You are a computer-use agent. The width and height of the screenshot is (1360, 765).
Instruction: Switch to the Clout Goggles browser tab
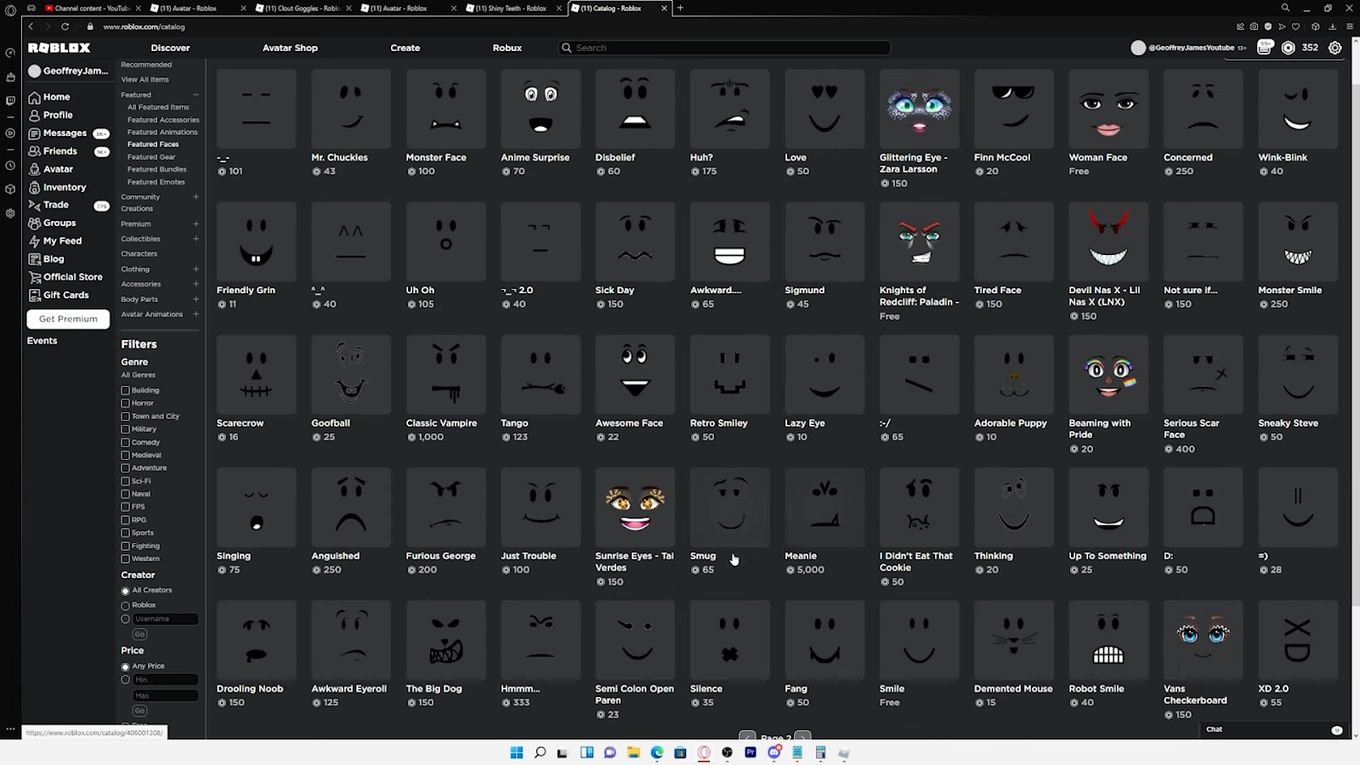pos(302,8)
